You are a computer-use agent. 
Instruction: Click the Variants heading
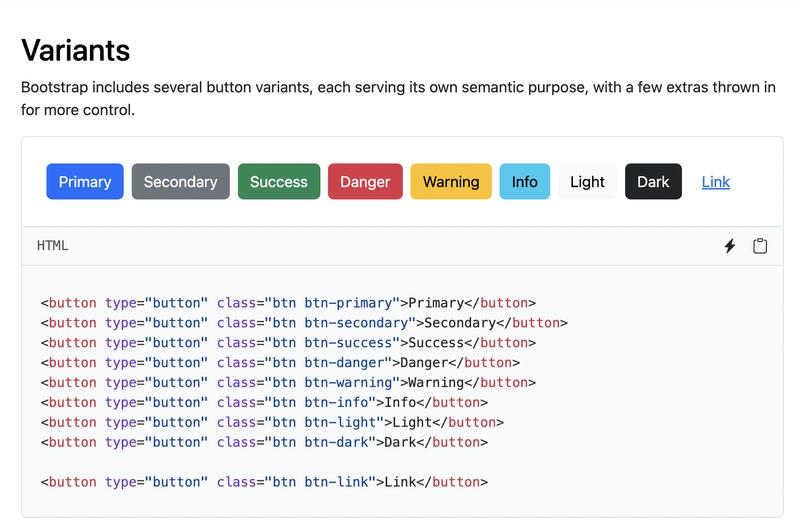76,50
